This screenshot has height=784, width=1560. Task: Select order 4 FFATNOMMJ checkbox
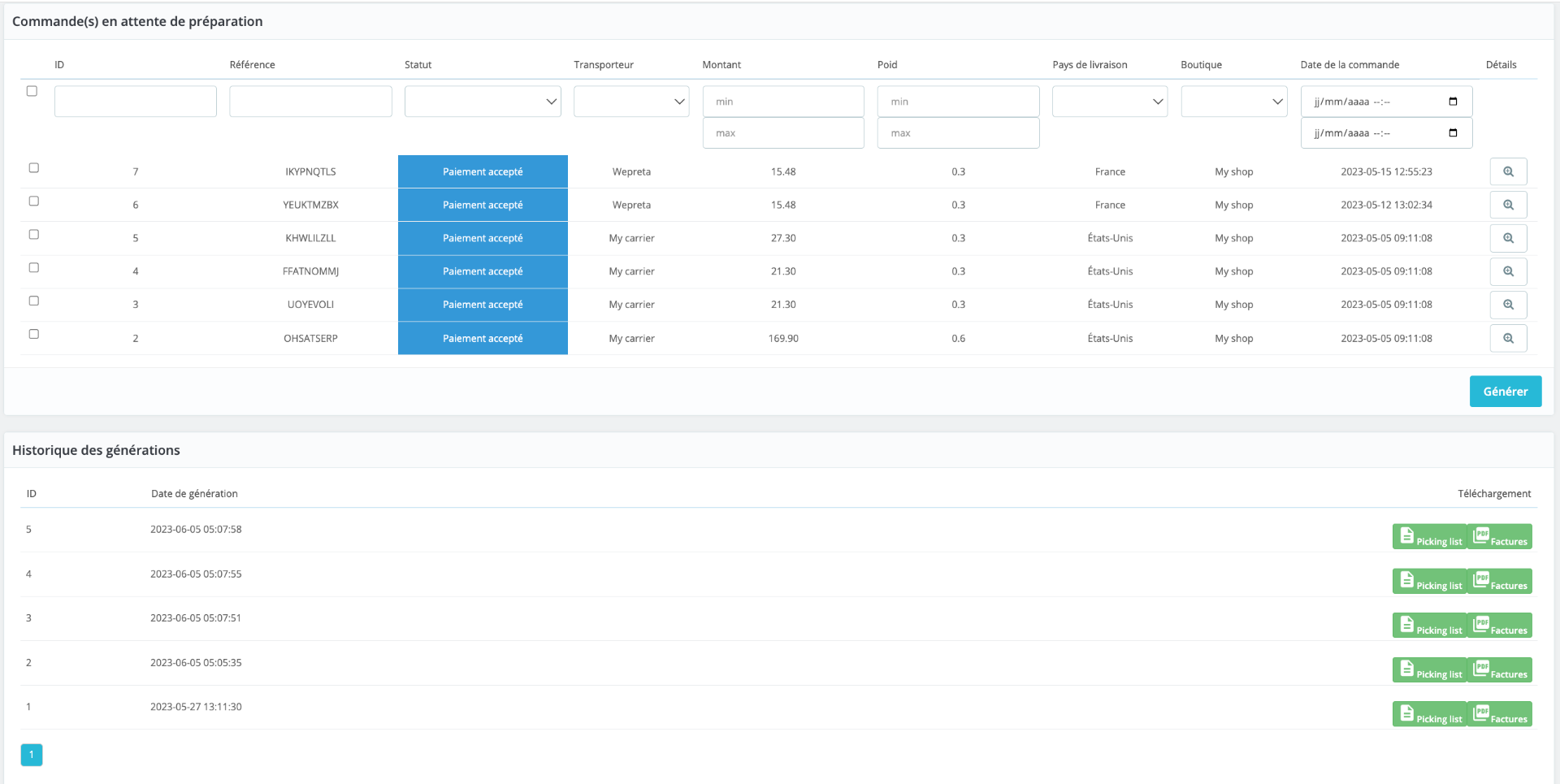click(34, 267)
